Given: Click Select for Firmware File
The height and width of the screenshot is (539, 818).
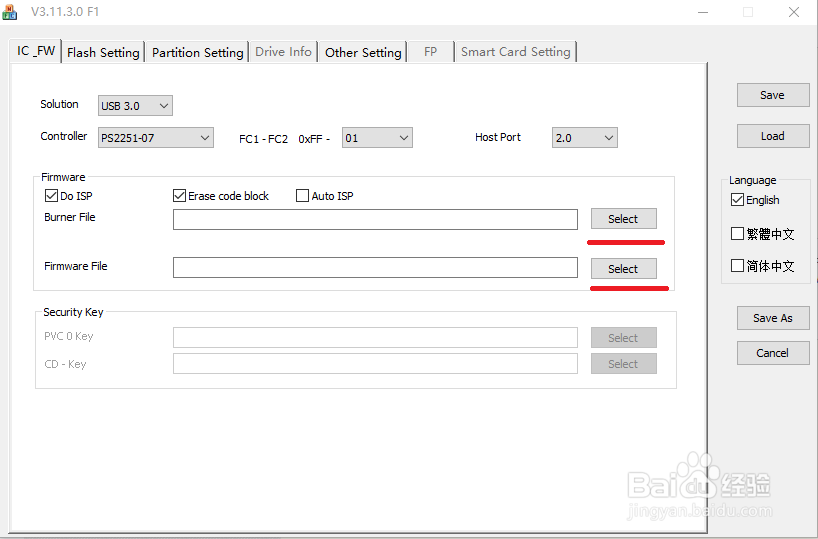Looking at the screenshot, I should point(623,269).
